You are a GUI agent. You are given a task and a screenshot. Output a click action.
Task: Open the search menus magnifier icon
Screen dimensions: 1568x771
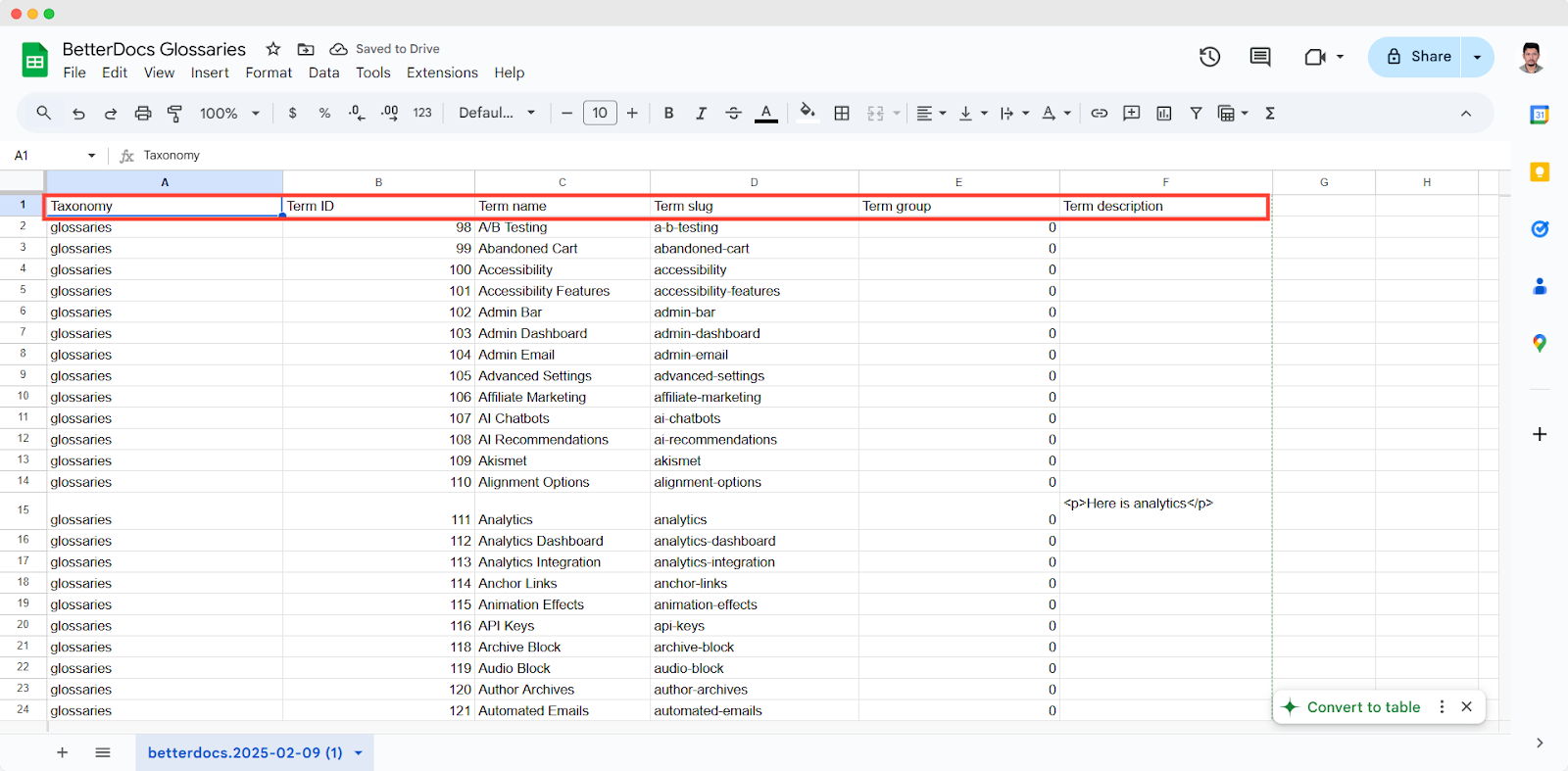pyautogui.click(x=43, y=113)
